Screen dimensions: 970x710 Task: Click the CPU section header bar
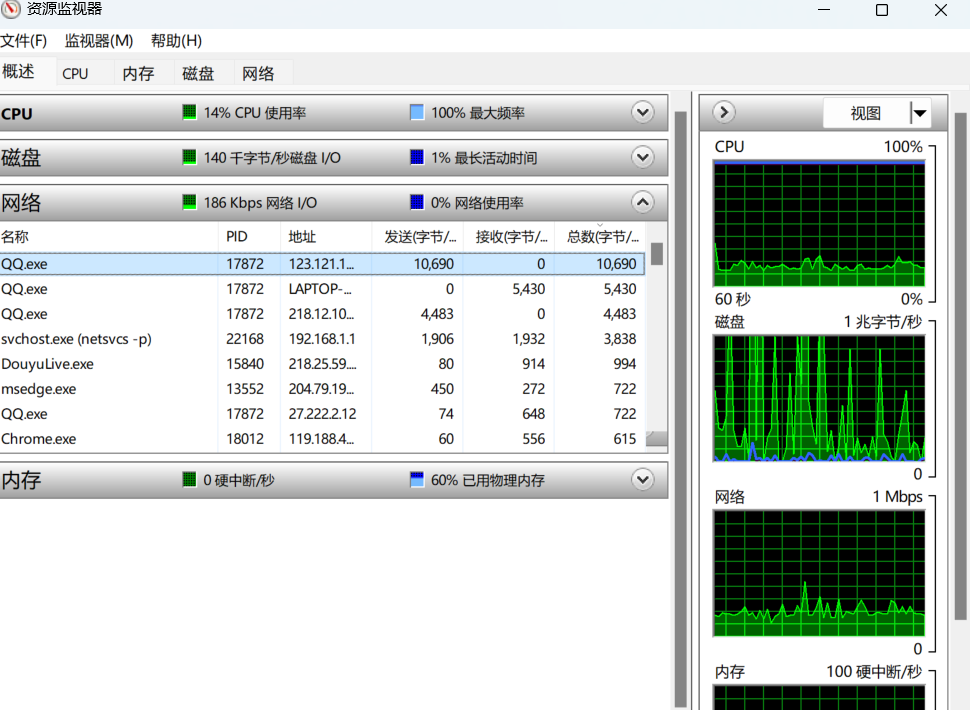click(333, 113)
